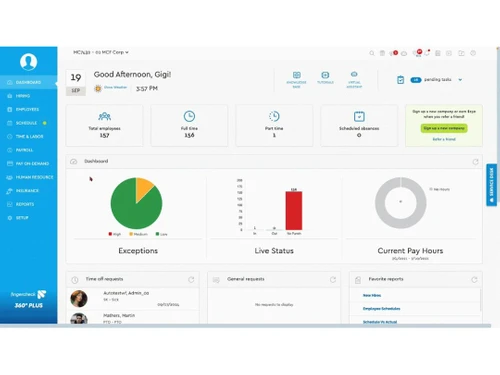500x375 pixels.
Task: Click the pending tasks clipboard icon
Action: pyautogui.click(x=401, y=80)
